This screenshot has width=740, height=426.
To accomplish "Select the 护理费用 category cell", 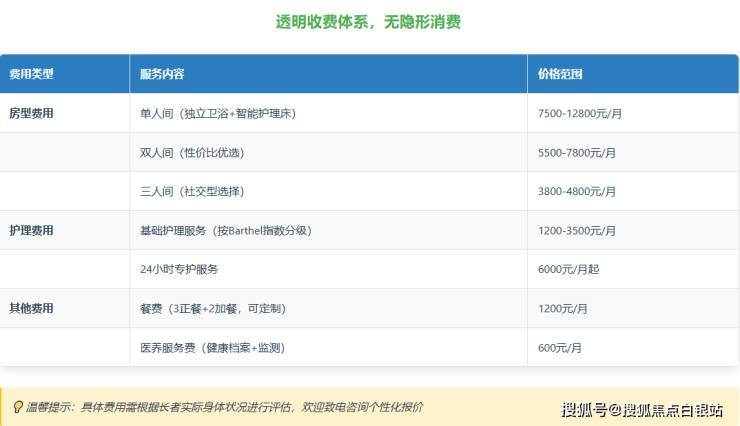I will click(31, 230).
